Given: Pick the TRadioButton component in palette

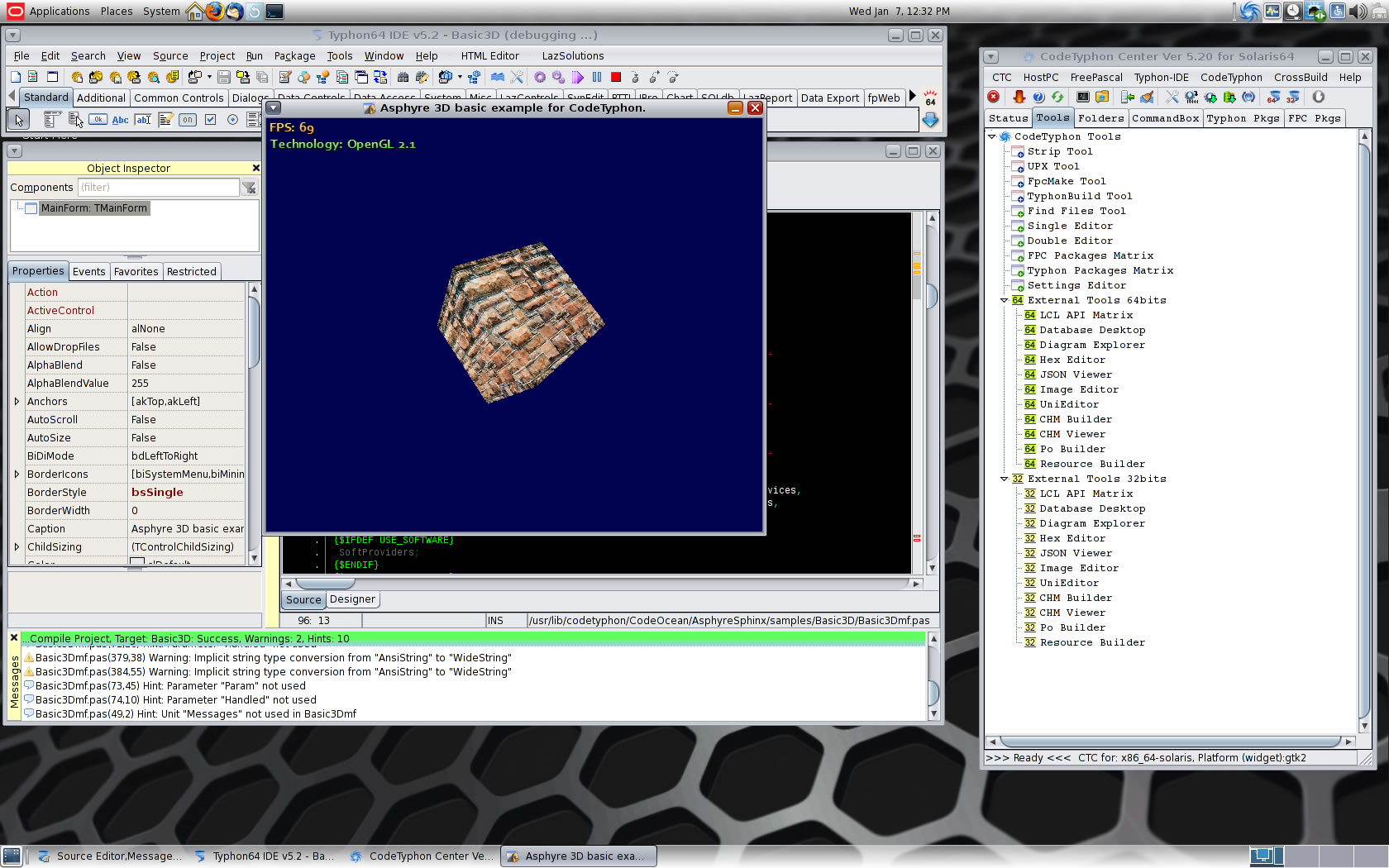Looking at the screenshot, I should pos(232,120).
